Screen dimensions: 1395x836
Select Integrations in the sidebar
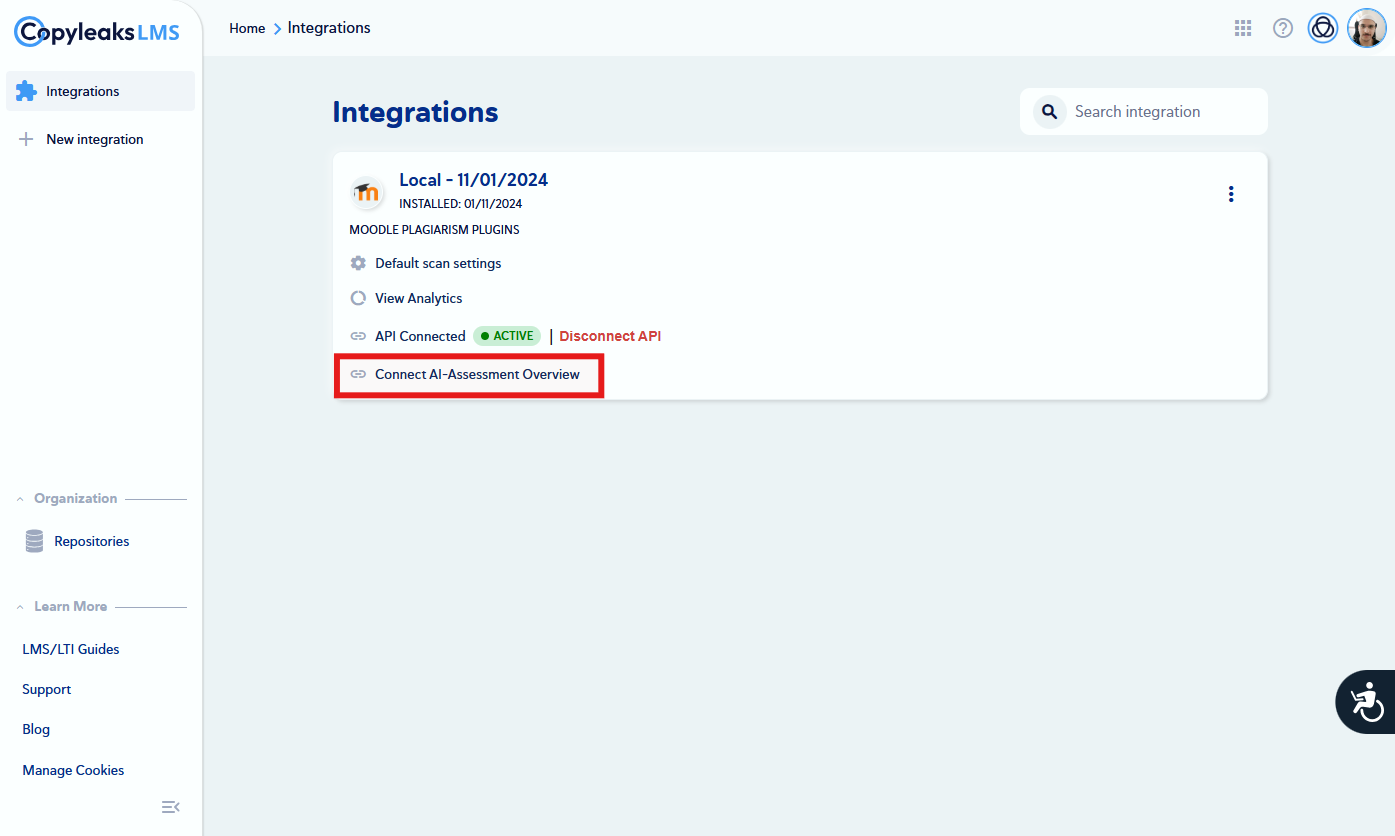[101, 91]
